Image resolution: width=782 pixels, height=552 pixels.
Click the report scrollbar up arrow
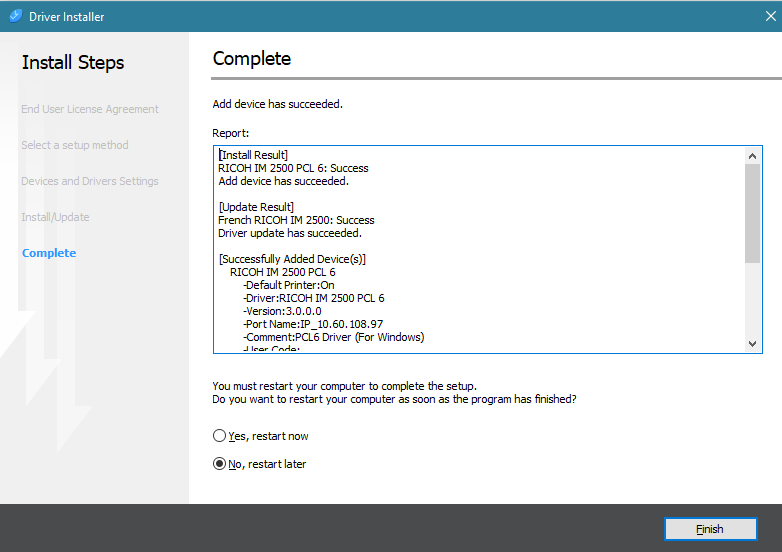click(x=753, y=156)
